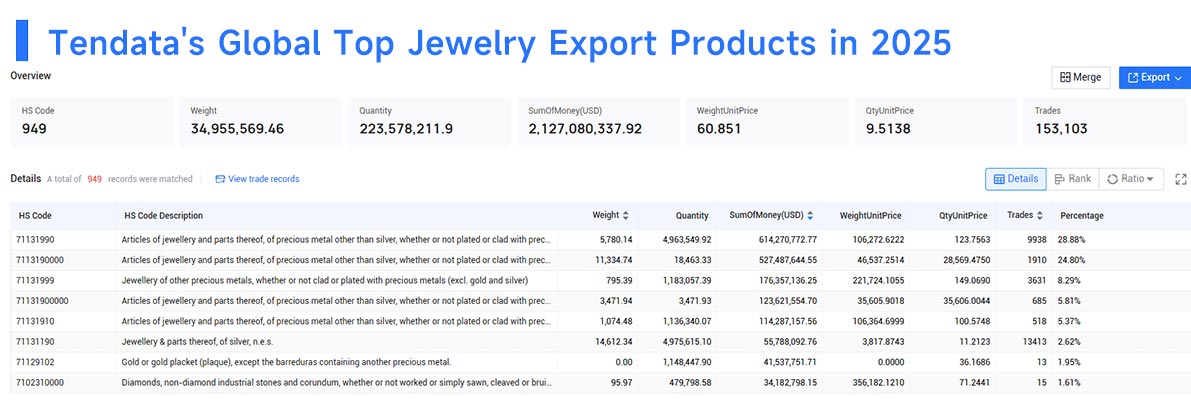Click the HS Code Description column header
The height and width of the screenshot is (408, 1191).
[163, 216]
